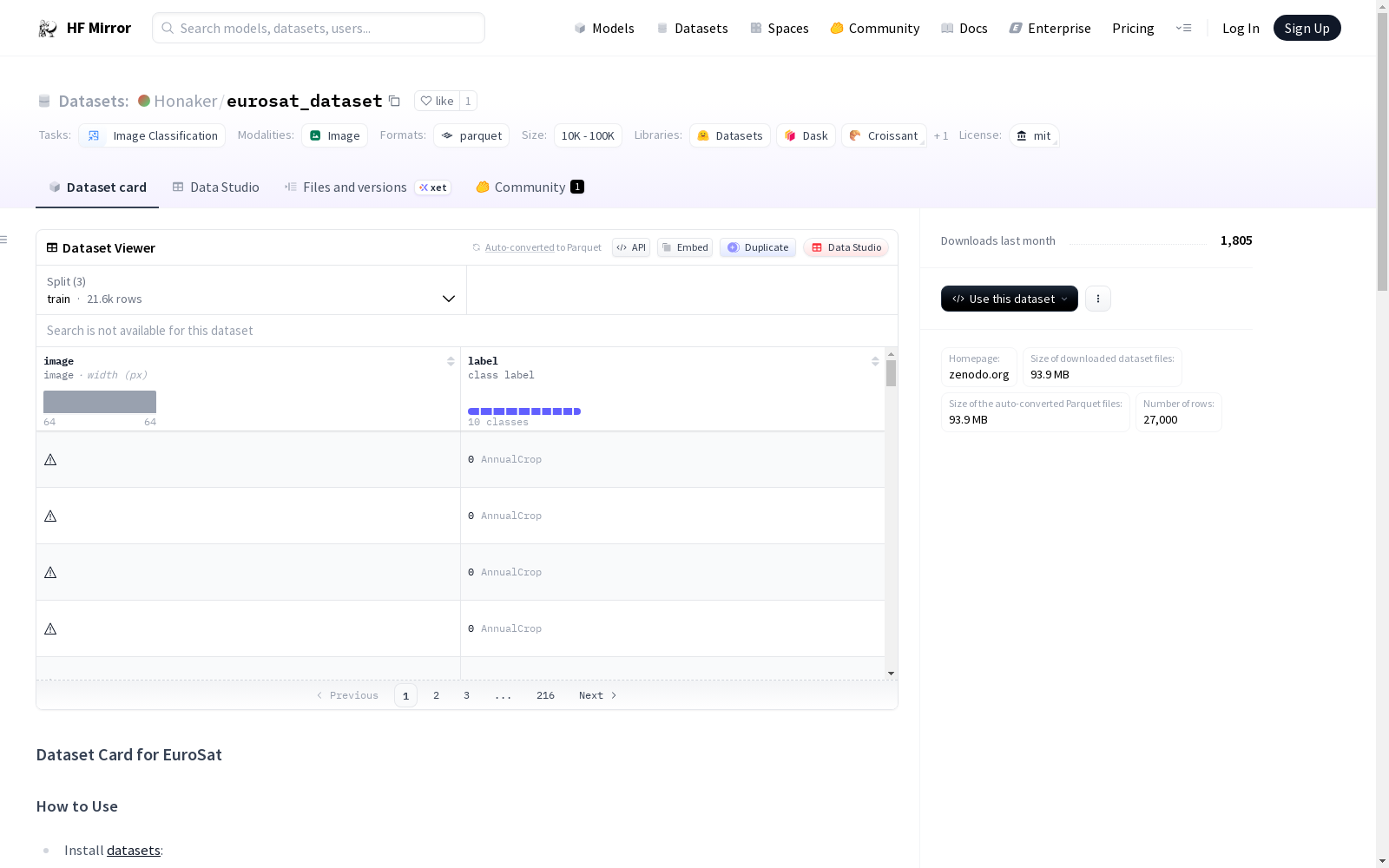Open Spaces in the top navigation
Image resolution: width=1389 pixels, height=868 pixels.
pos(780,28)
